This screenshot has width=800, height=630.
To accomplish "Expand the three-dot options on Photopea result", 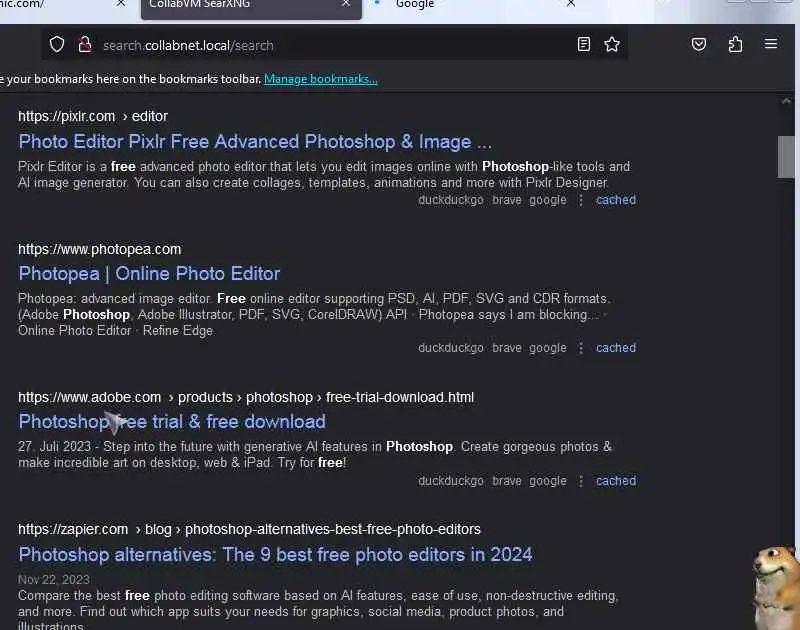I will (581, 348).
